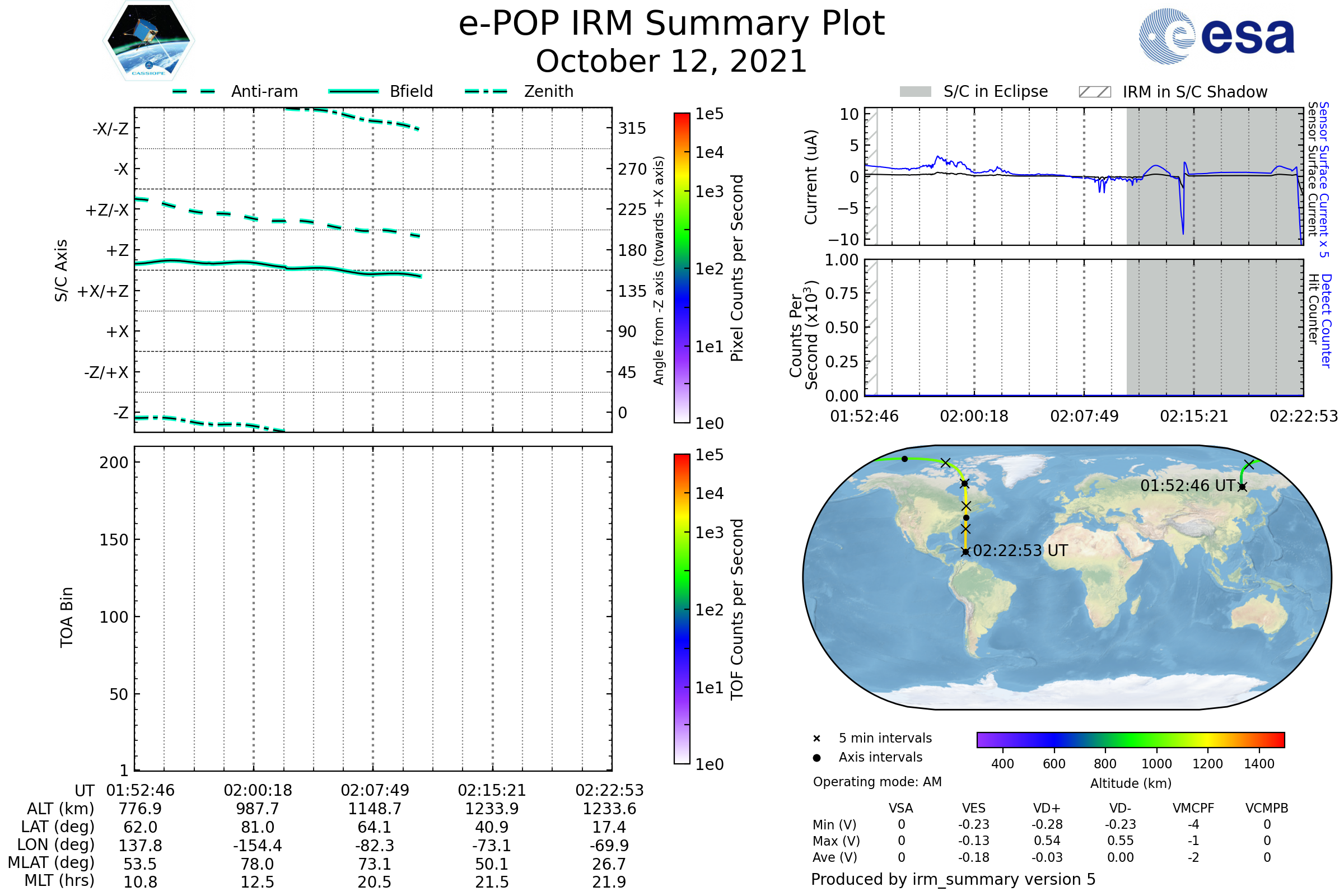The image size is (1344, 896).
Task: Click the Bfield solid legend line
Action: (x=354, y=91)
